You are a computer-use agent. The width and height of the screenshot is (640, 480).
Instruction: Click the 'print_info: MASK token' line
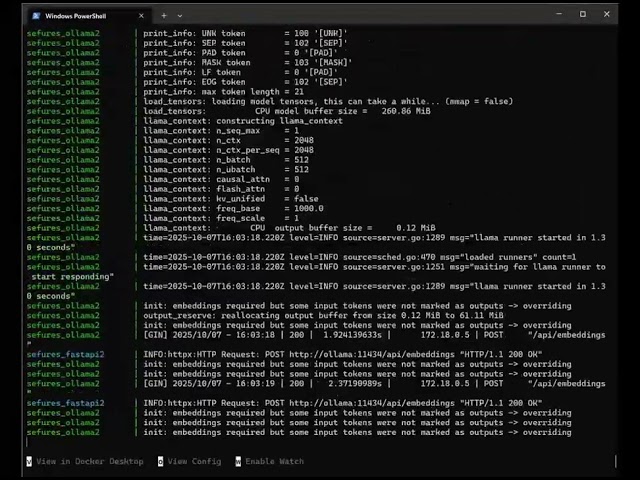coord(247,62)
